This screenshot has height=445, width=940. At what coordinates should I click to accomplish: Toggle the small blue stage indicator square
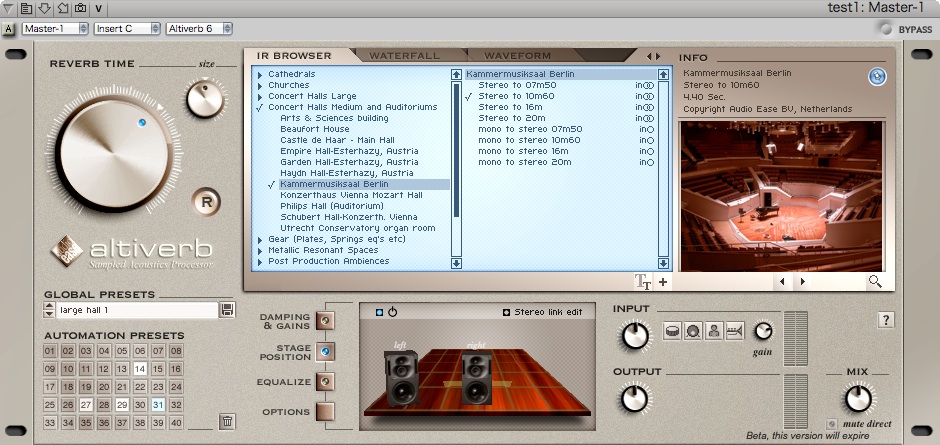click(x=379, y=312)
